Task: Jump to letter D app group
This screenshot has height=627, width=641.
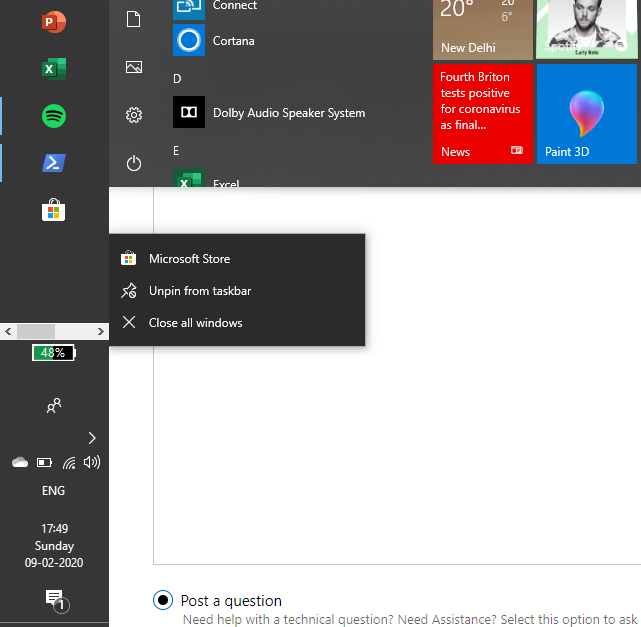Action: point(177,78)
